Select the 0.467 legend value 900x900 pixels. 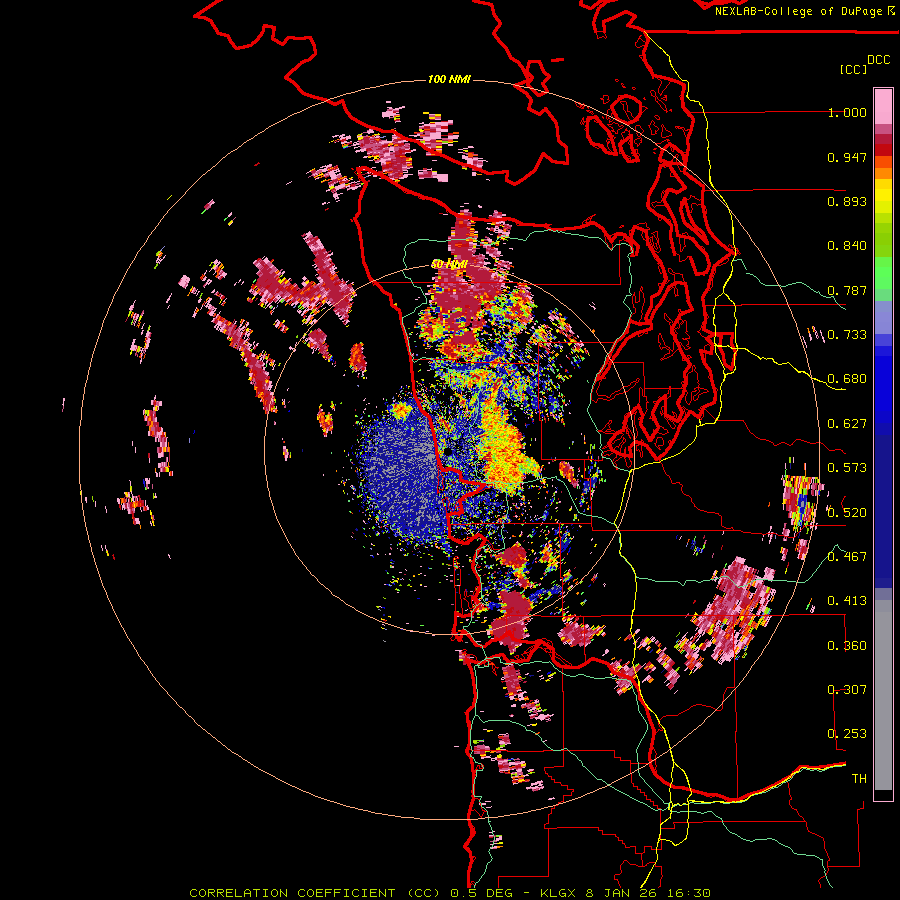click(x=847, y=557)
